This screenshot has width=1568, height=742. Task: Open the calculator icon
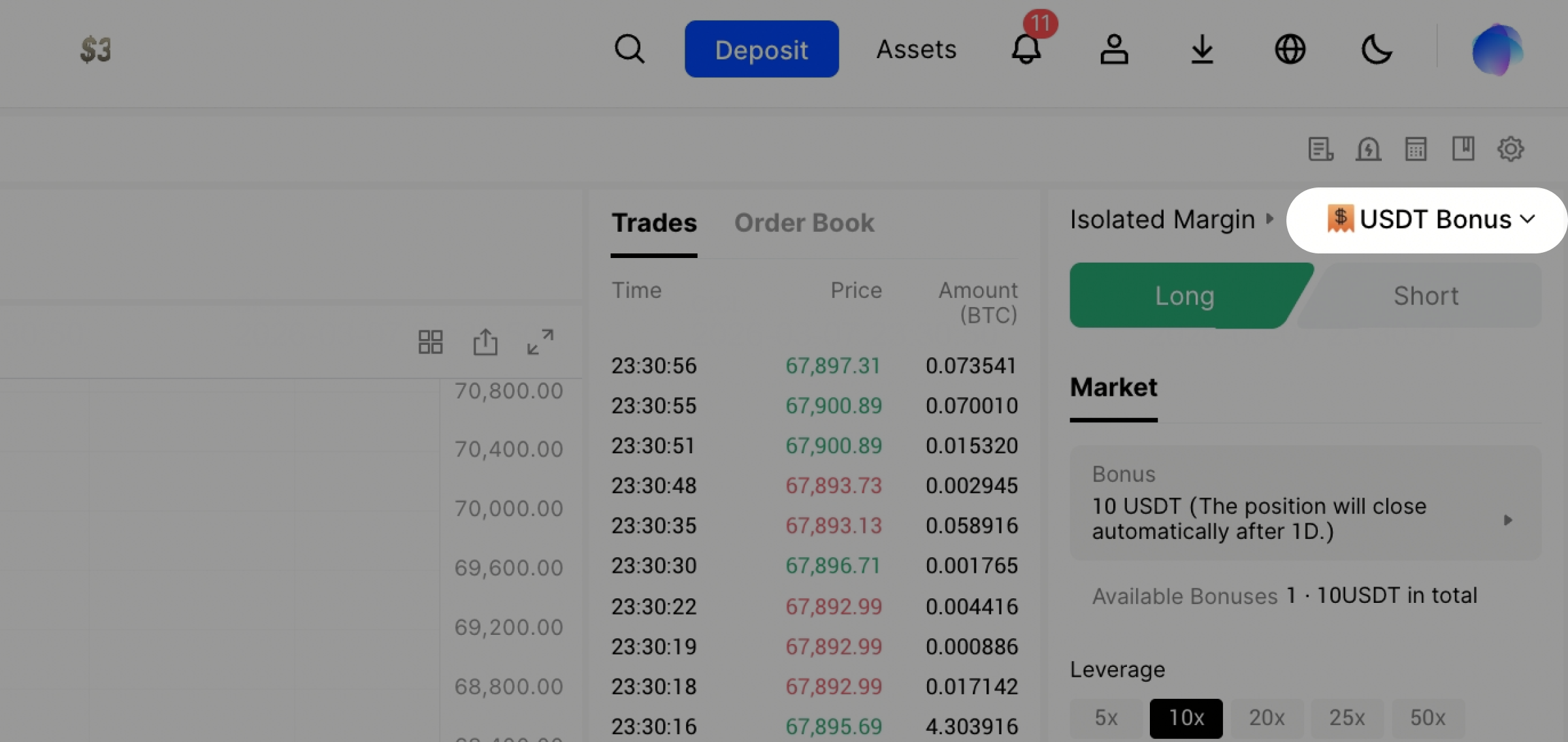(1416, 149)
